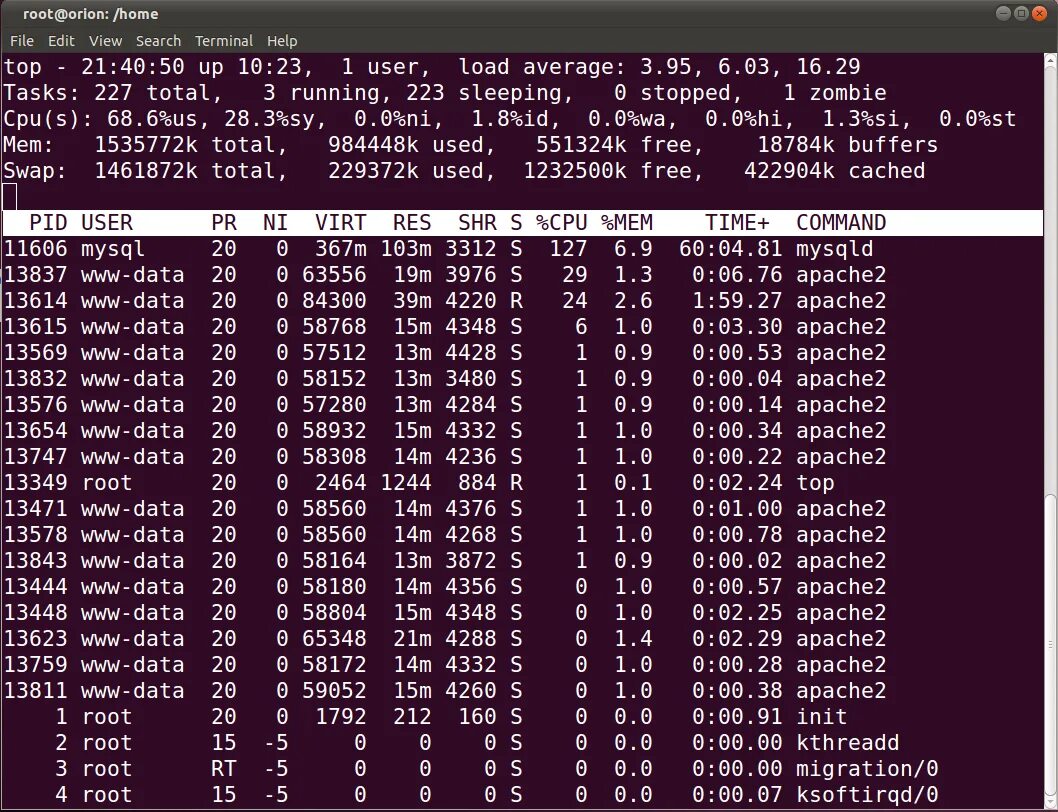Click the window title root@orion: /home
This screenshot has height=812, width=1058.
(x=90, y=13)
